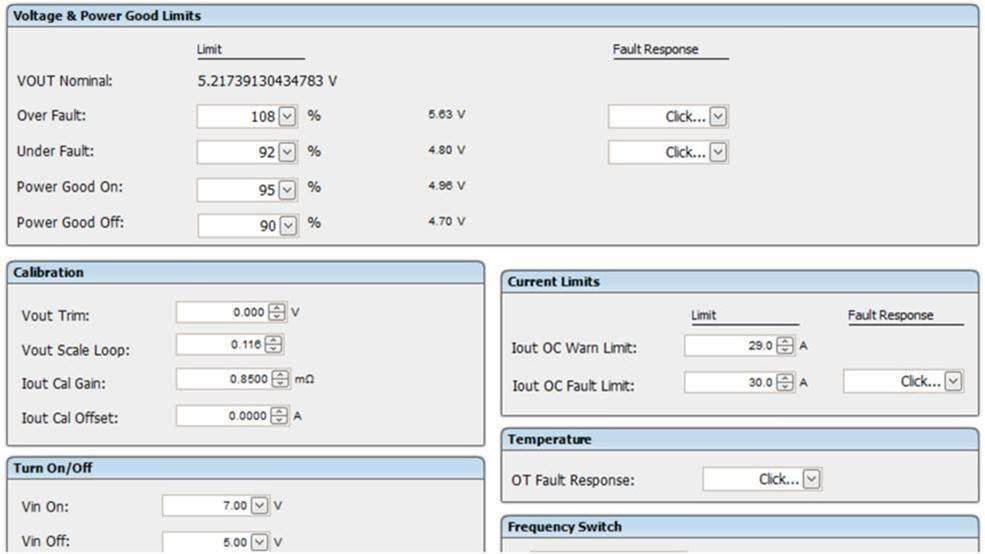Open the Over Fault limit dropdown
Image resolution: width=985 pixels, height=554 pixels.
click(287, 117)
